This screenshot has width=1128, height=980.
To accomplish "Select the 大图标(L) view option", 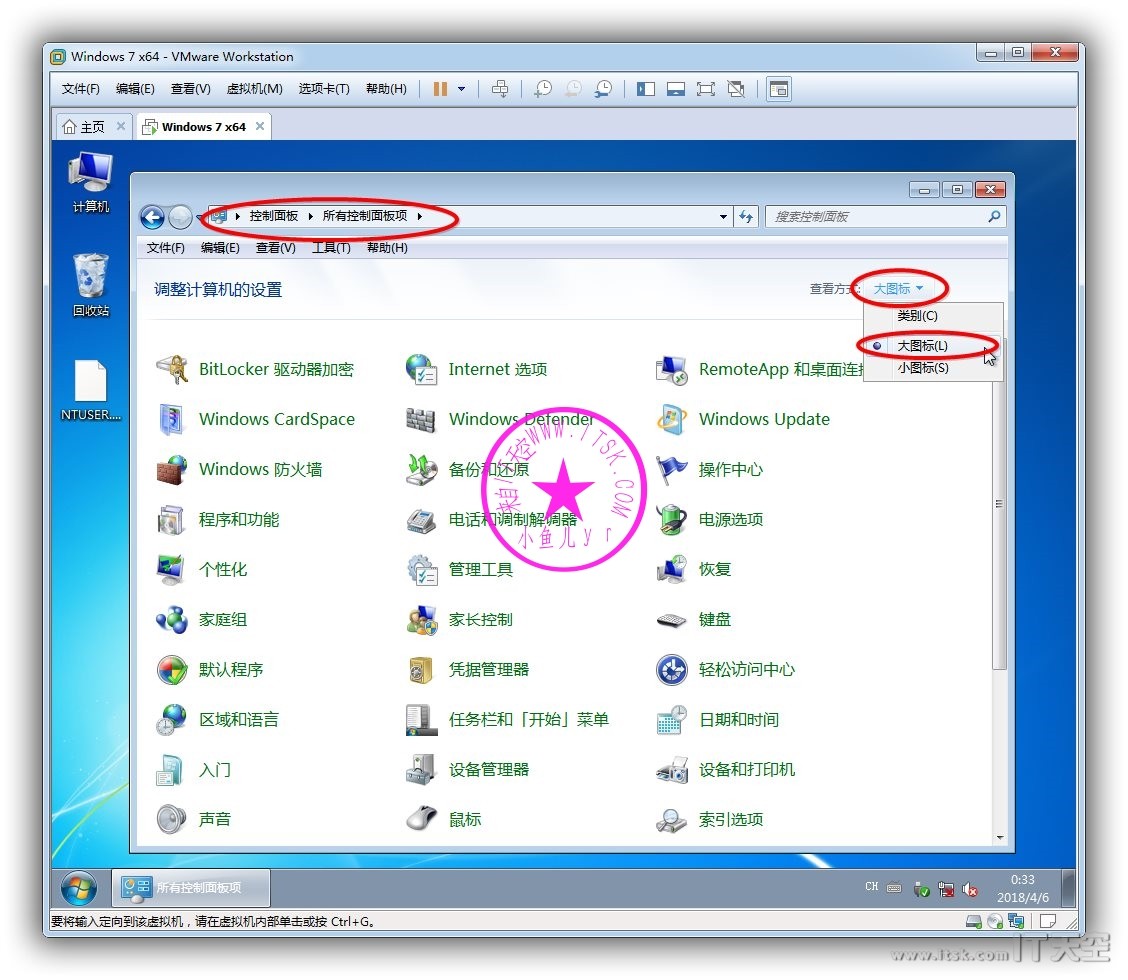I will point(922,345).
